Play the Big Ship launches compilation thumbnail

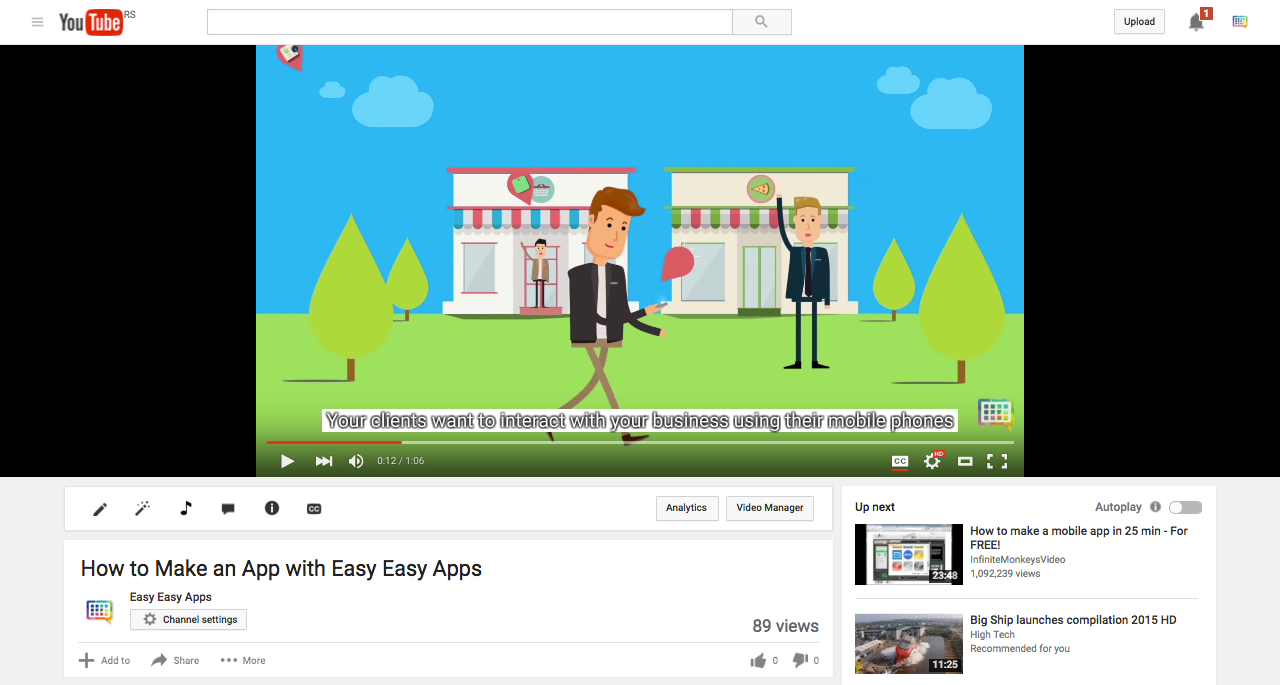pos(908,643)
